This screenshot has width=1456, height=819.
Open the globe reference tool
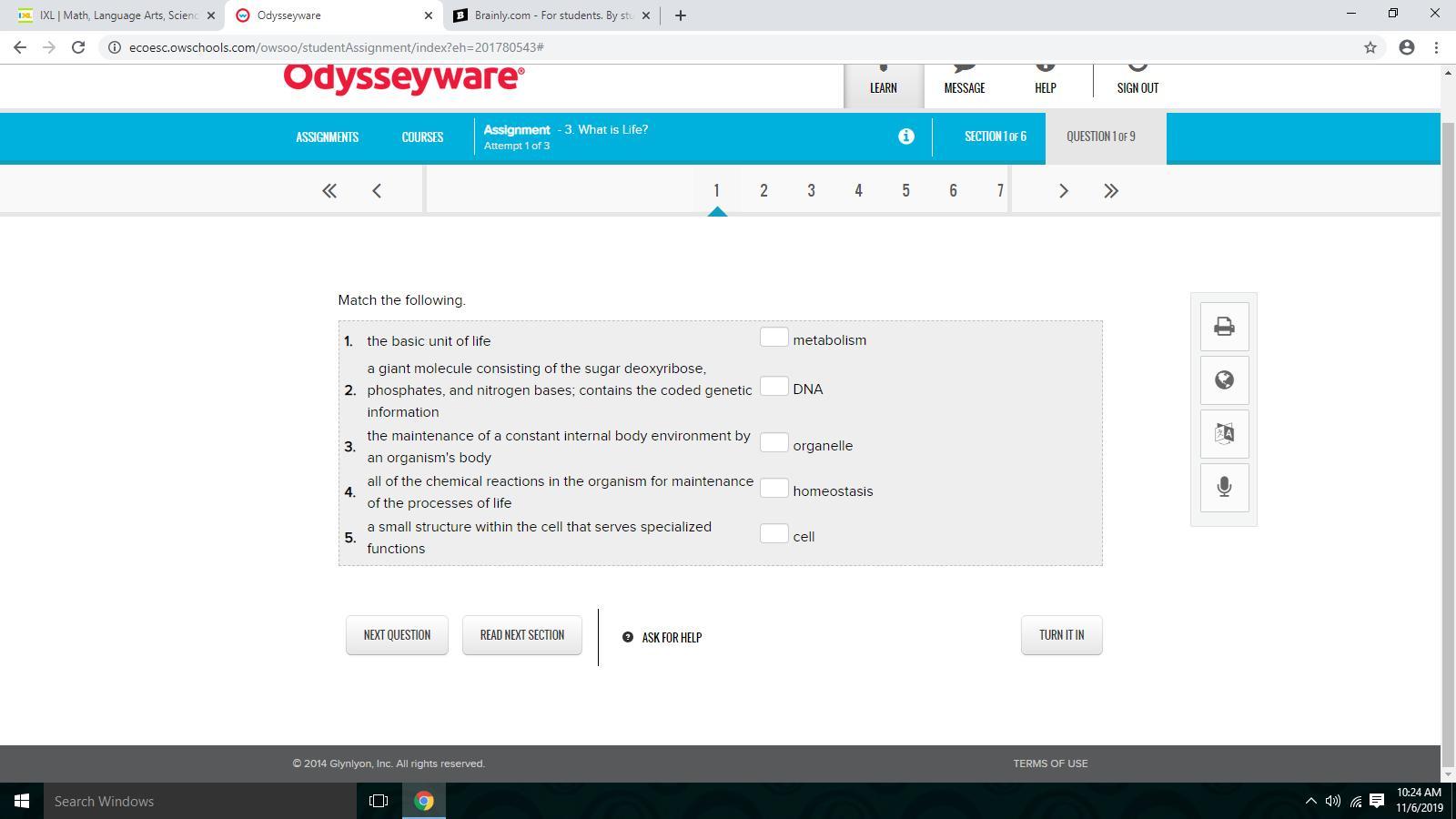(1224, 379)
